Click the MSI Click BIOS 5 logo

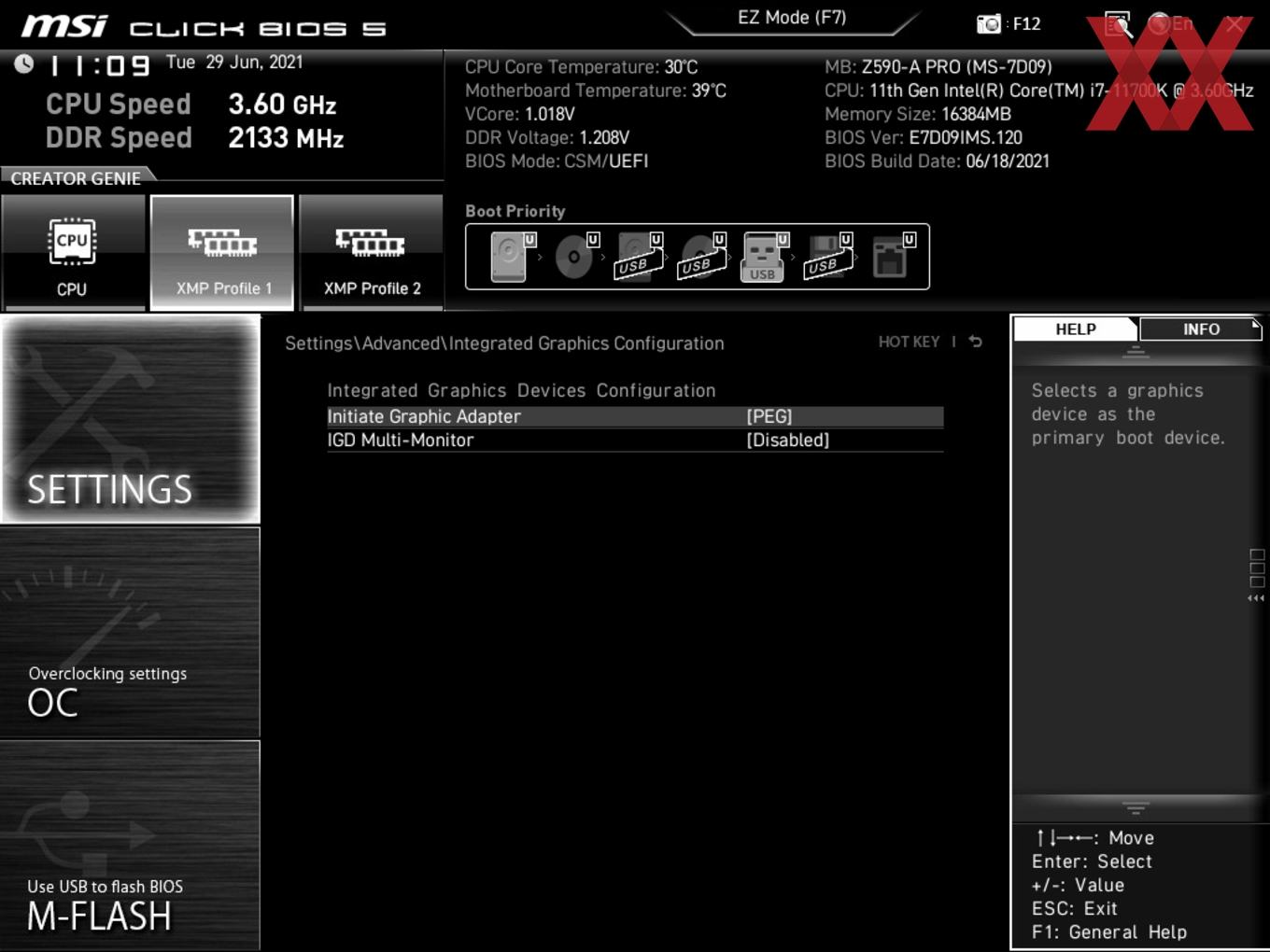(204, 26)
